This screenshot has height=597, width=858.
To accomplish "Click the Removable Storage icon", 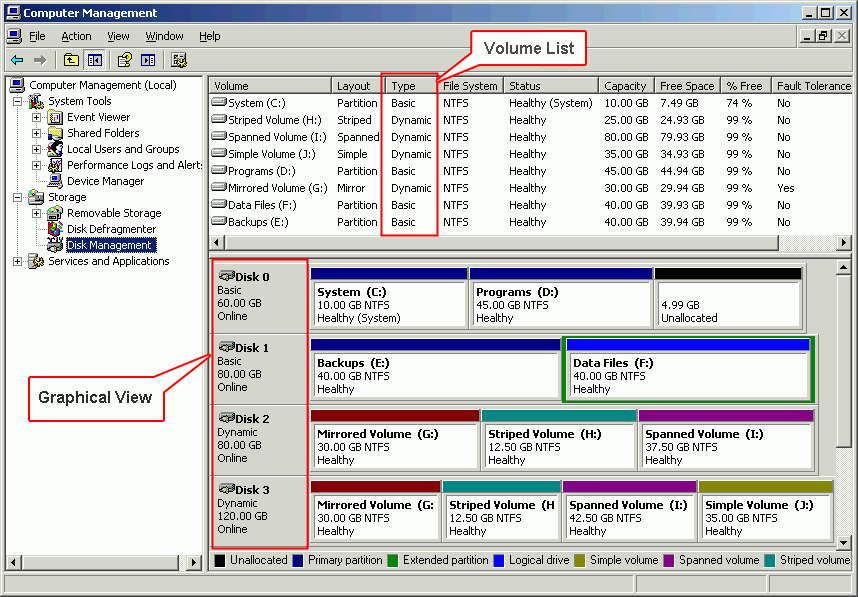I will click(x=55, y=213).
